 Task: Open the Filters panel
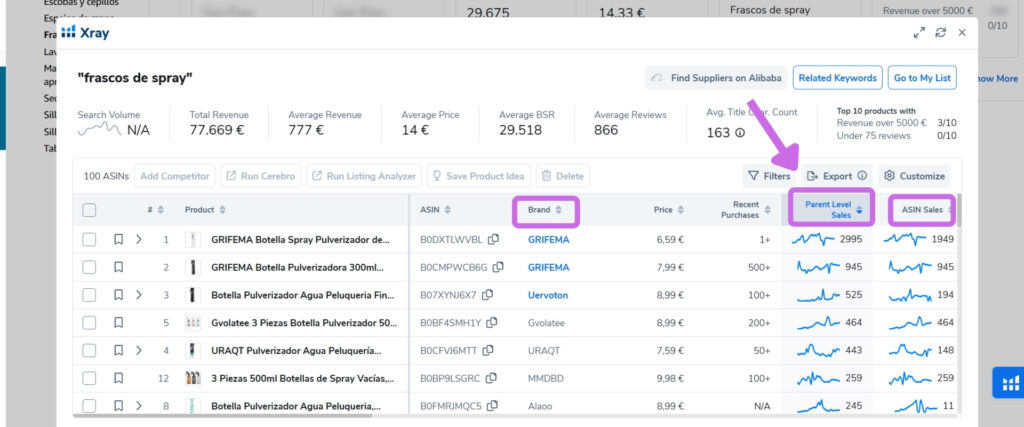tap(769, 176)
